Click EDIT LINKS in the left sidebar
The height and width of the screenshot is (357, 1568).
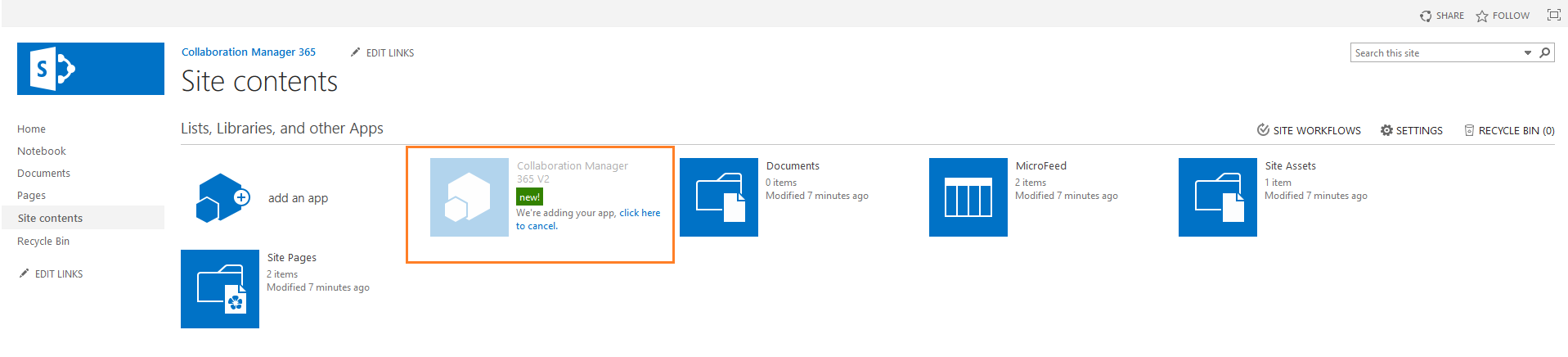[51, 273]
